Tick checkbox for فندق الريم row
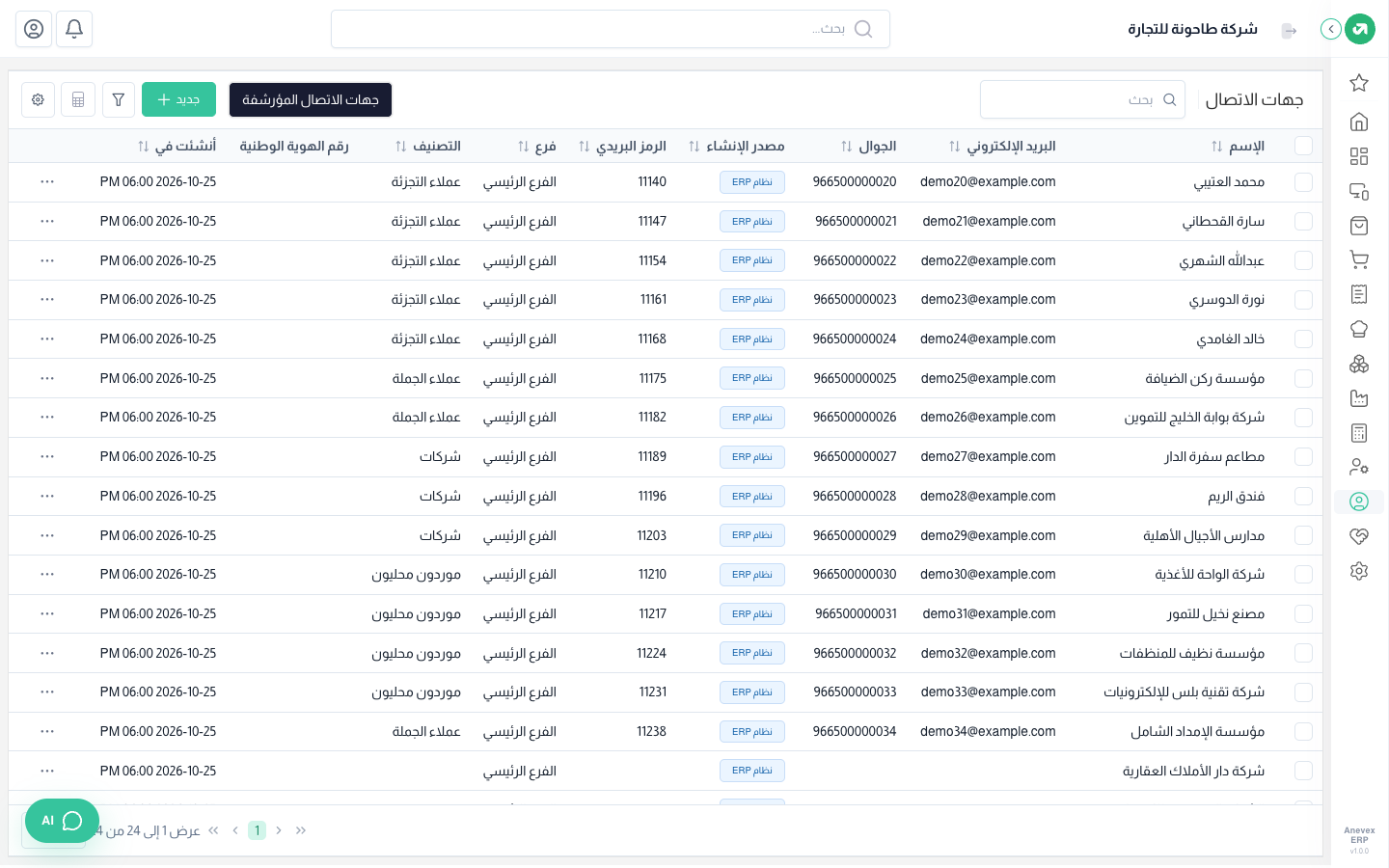Image resolution: width=1389 pixels, height=868 pixels. click(1303, 496)
